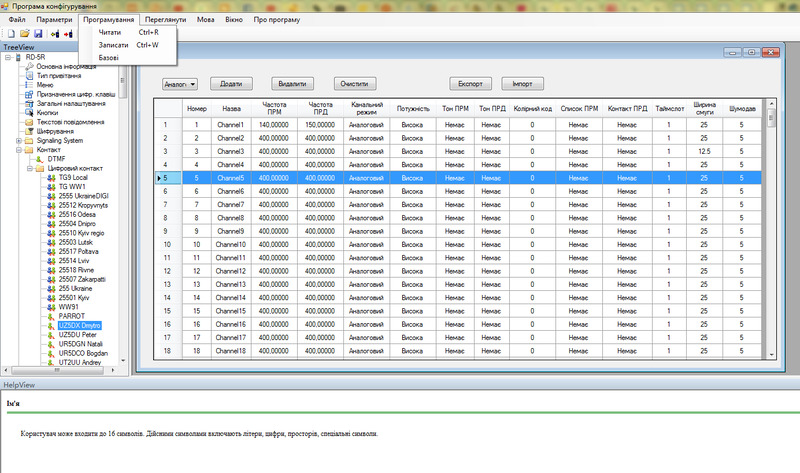Click the Channel18 name cell
Viewport: 800px width, 473px height.
click(231, 351)
